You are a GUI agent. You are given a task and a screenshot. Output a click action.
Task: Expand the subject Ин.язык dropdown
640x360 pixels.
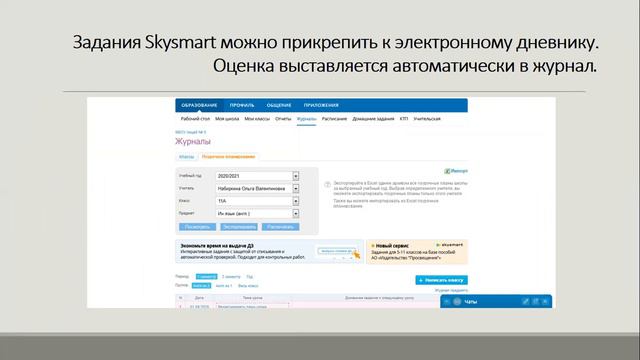tap(296, 213)
